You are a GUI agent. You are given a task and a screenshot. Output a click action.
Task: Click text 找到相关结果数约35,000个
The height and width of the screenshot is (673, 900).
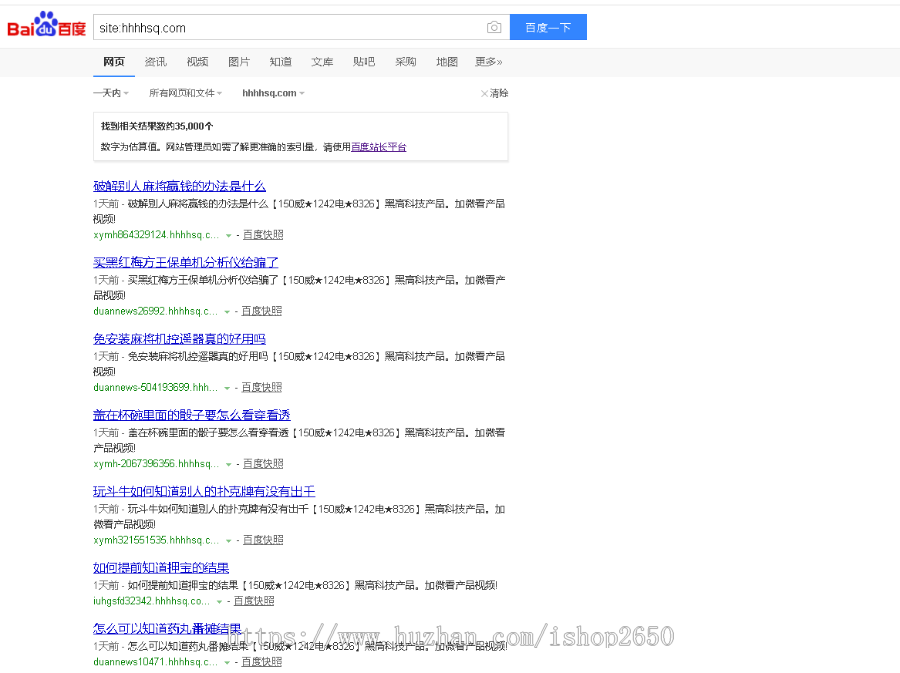point(157,126)
